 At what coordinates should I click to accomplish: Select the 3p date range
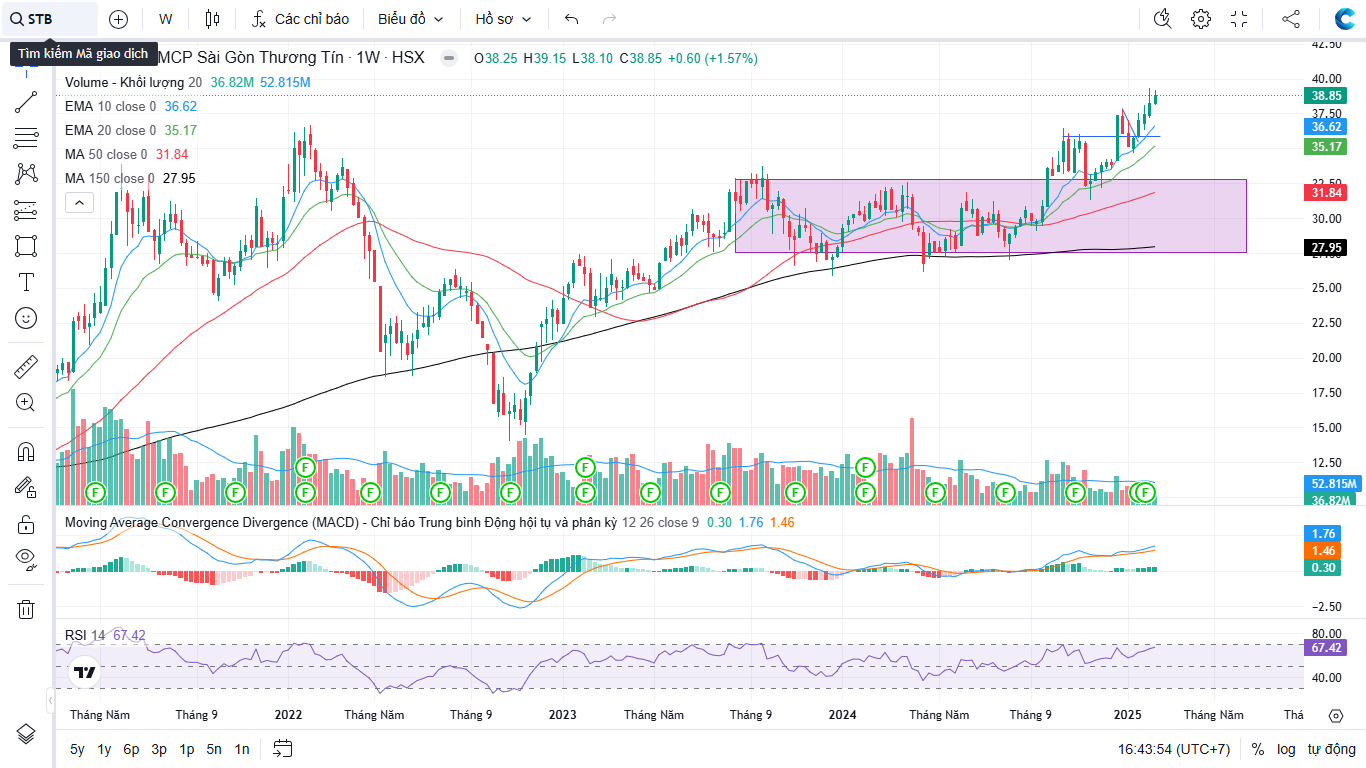pos(159,749)
